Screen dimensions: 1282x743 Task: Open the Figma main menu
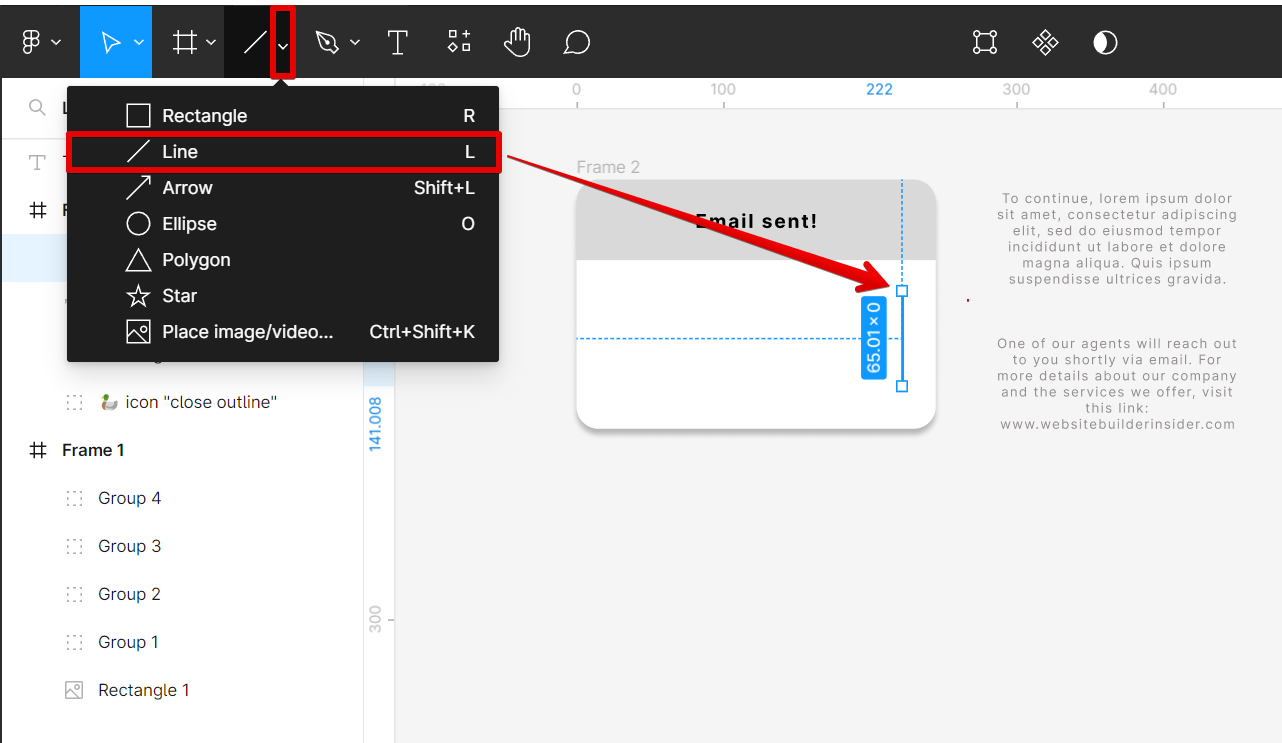32,41
